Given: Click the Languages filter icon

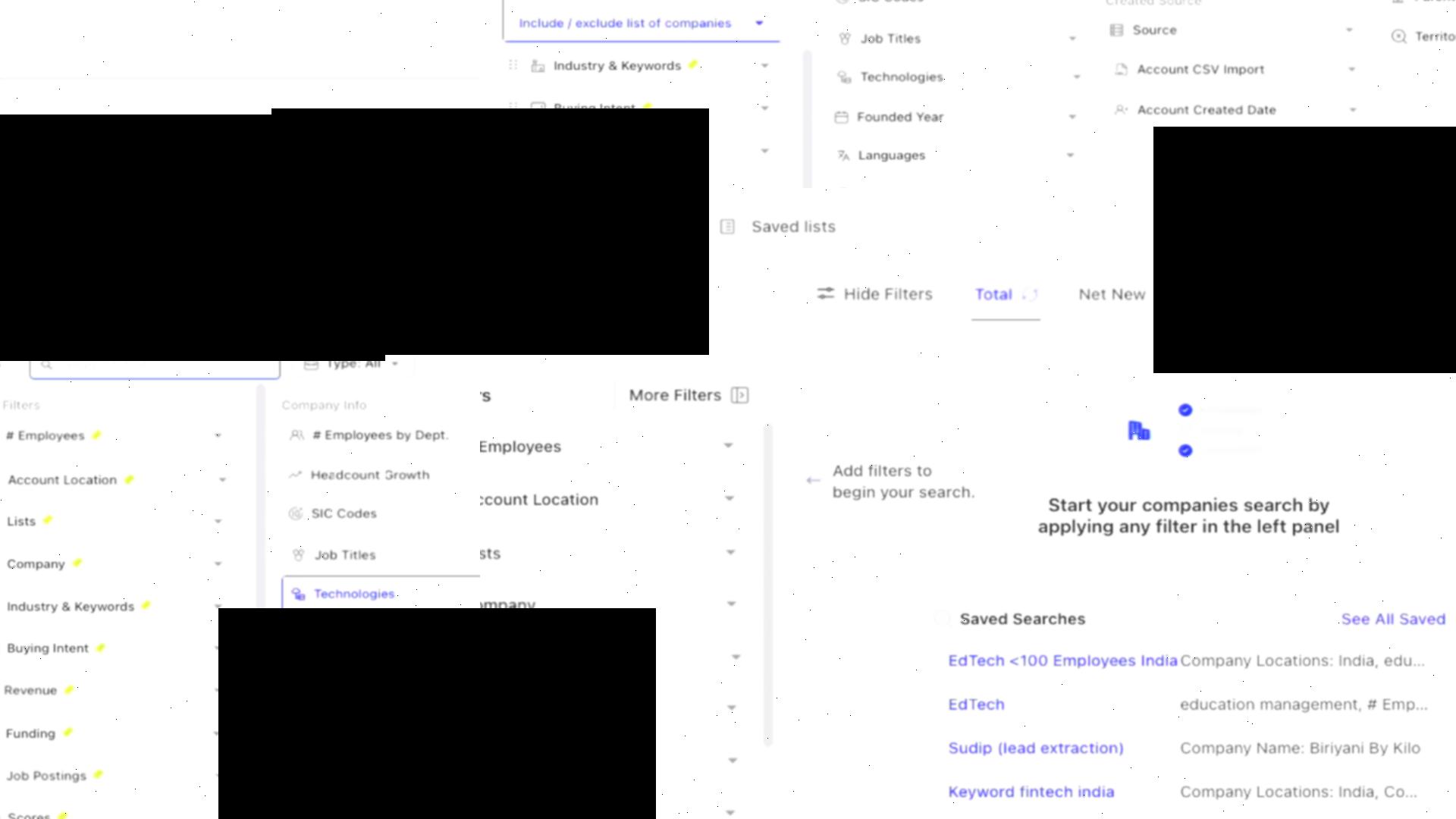Looking at the screenshot, I should pyautogui.click(x=841, y=154).
